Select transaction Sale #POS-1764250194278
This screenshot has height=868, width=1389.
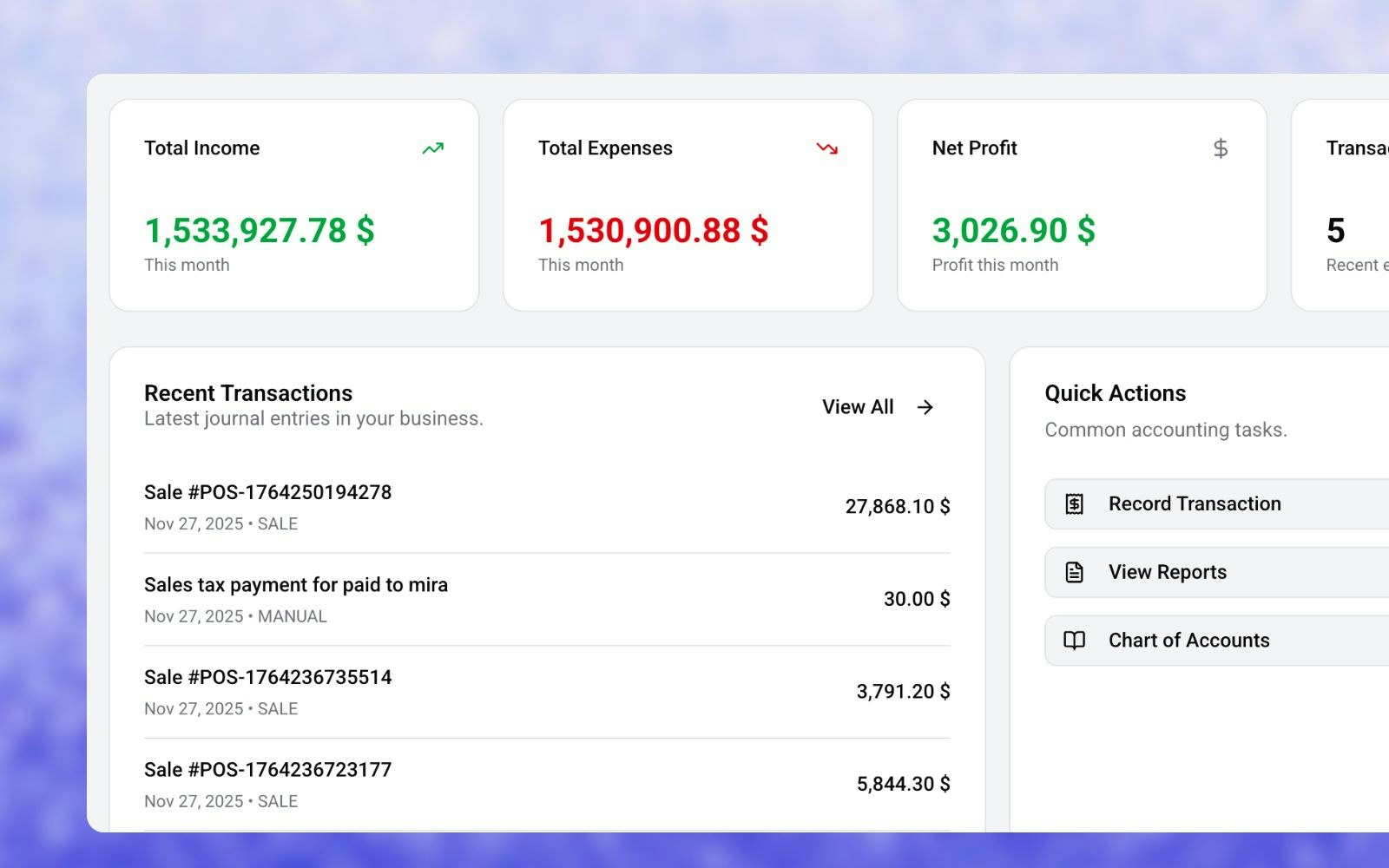click(547, 506)
